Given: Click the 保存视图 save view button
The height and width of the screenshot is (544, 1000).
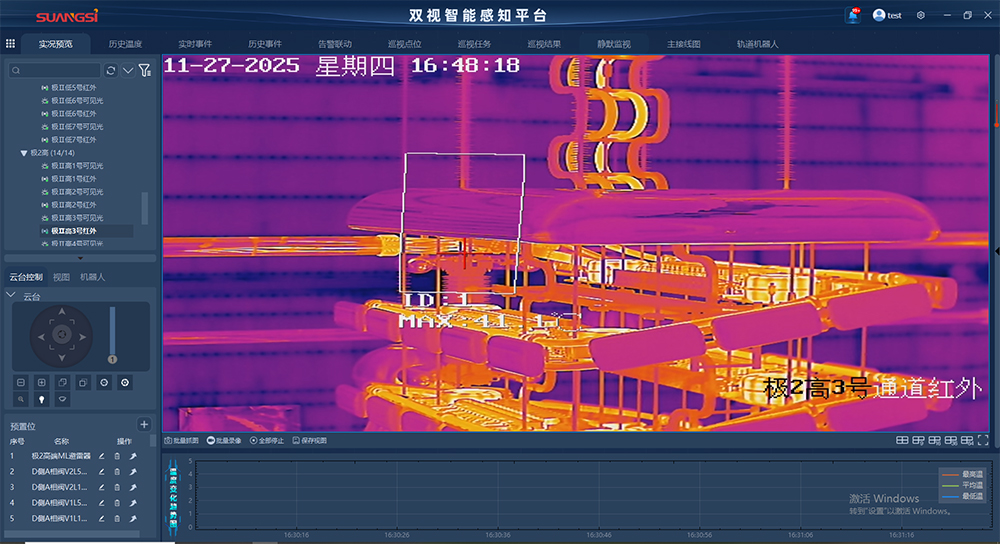Looking at the screenshot, I should click(310, 440).
